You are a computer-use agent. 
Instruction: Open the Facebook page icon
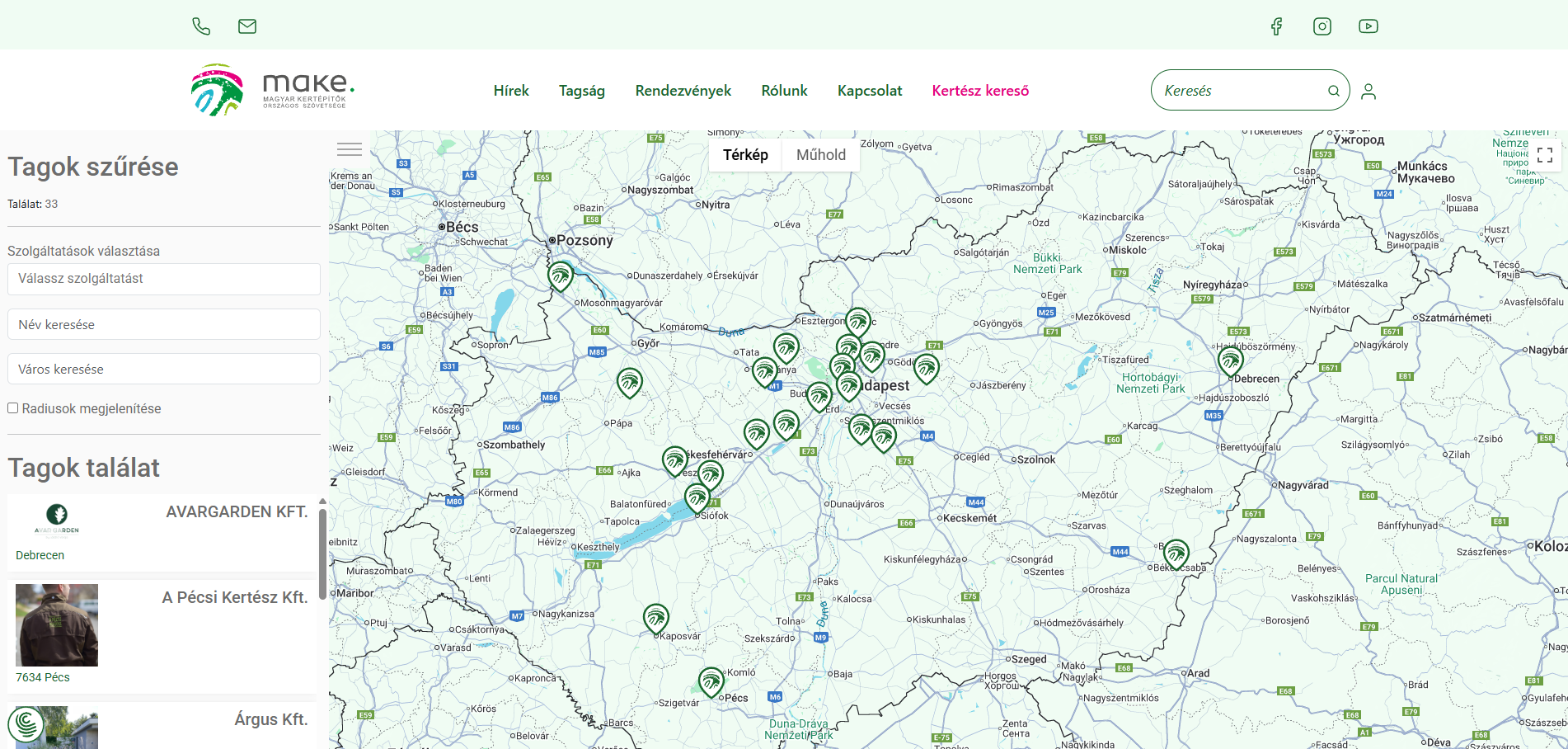coord(1276,26)
